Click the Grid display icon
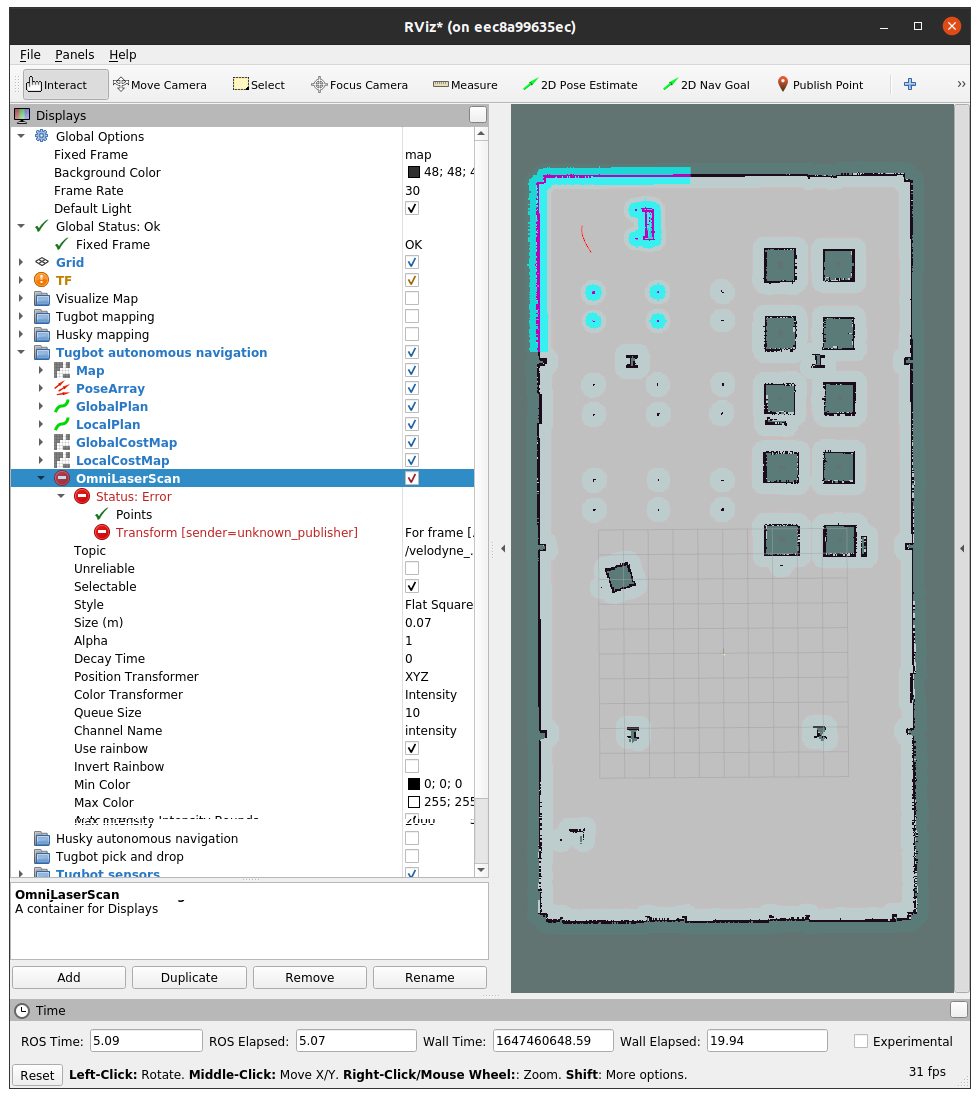980x1098 pixels. 42,262
